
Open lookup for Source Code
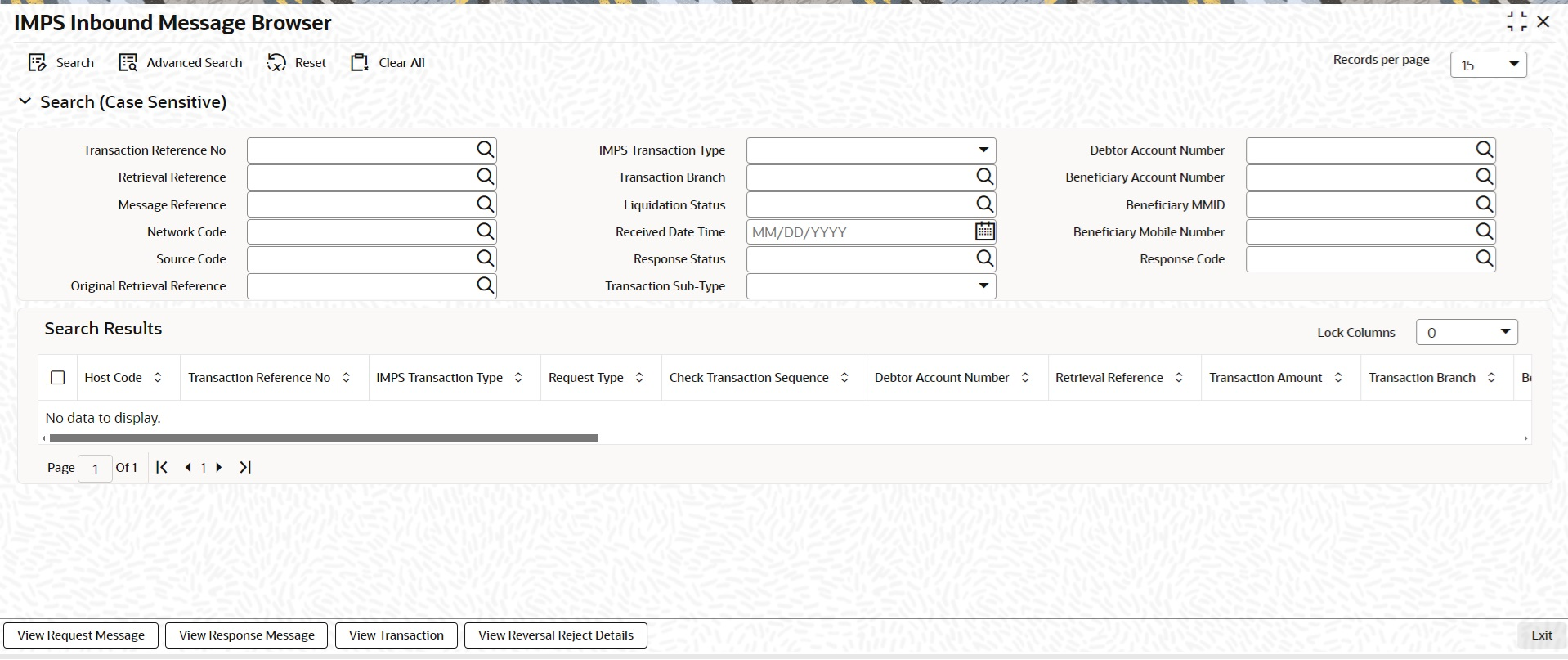coord(486,258)
